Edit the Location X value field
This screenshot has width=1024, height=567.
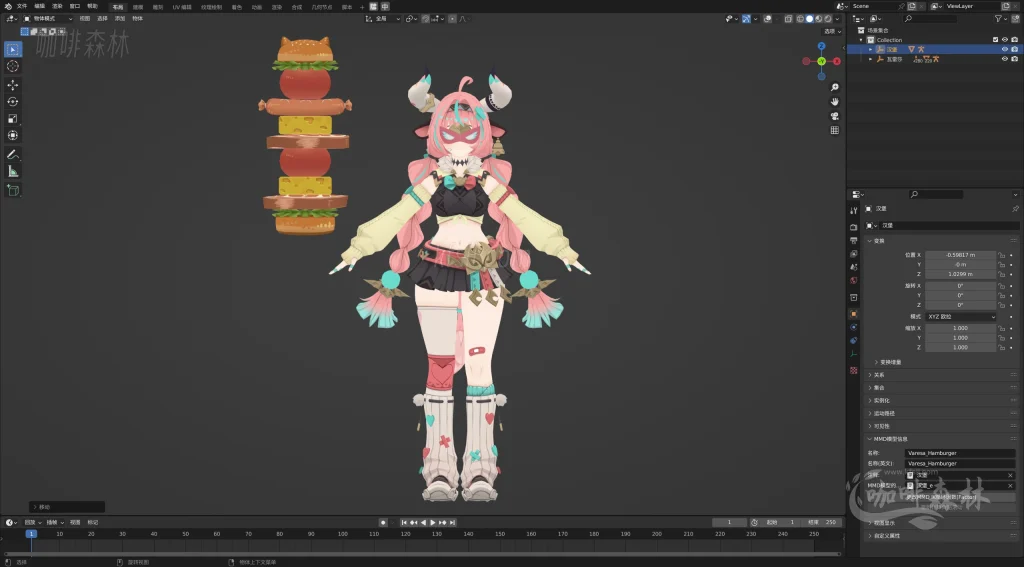961,255
